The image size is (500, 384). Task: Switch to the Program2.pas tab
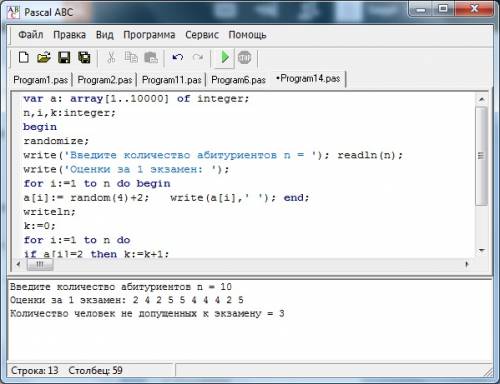point(105,80)
